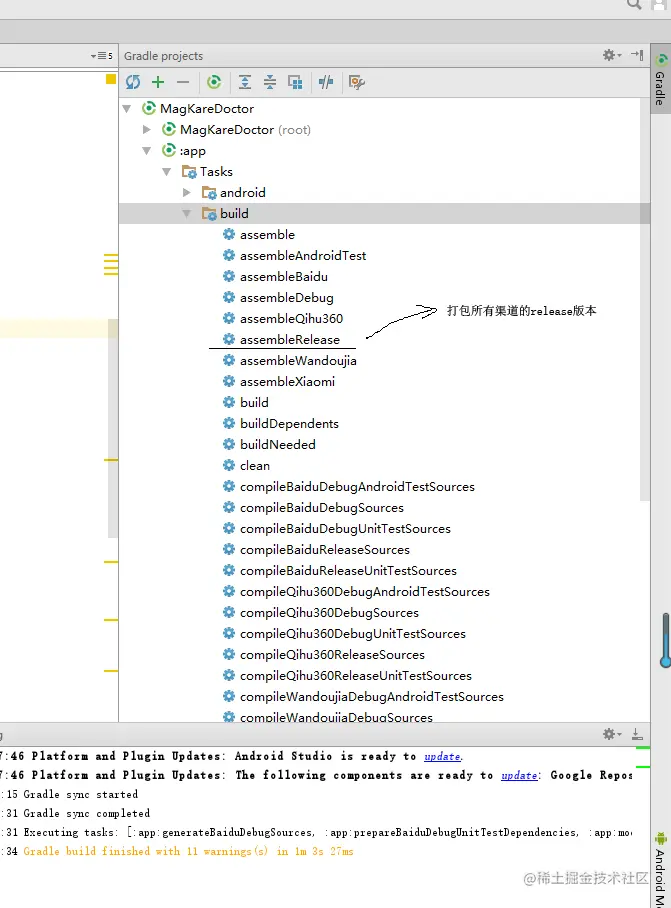Click 'Gradle sync completed' log entry
This screenshot has width=671, height=908.
coord(86,813)
